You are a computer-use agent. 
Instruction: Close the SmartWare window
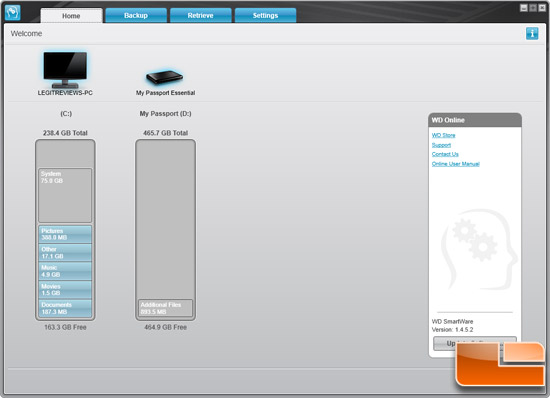click(x=542, y=8)
